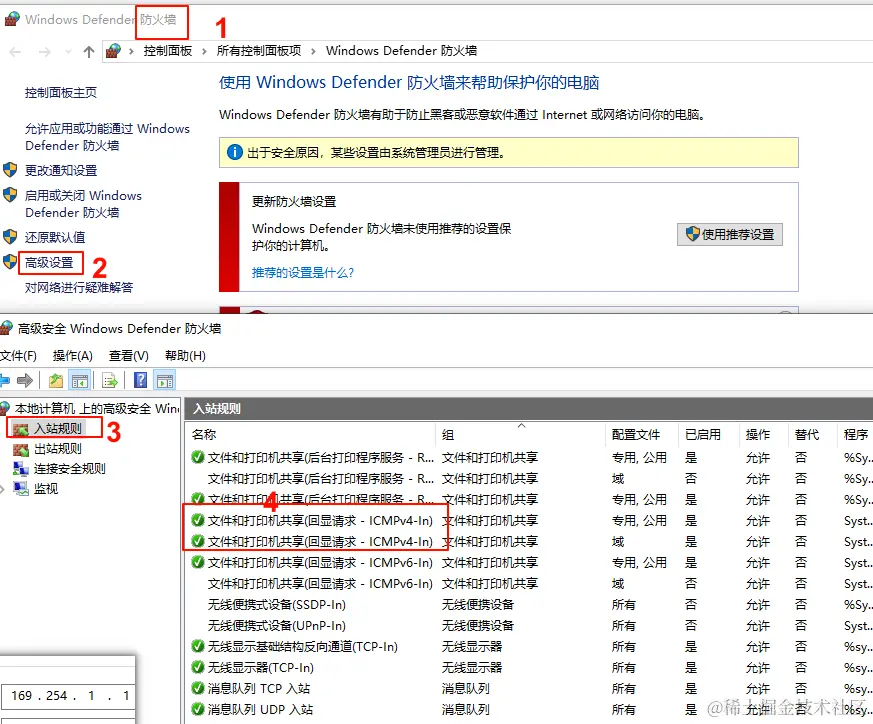Image resolution: width=873 pixels, height=724 pixels.
Task: Expand the chevron after 所有控制面板项 breadcrumb
Action: tap(313, 51)
